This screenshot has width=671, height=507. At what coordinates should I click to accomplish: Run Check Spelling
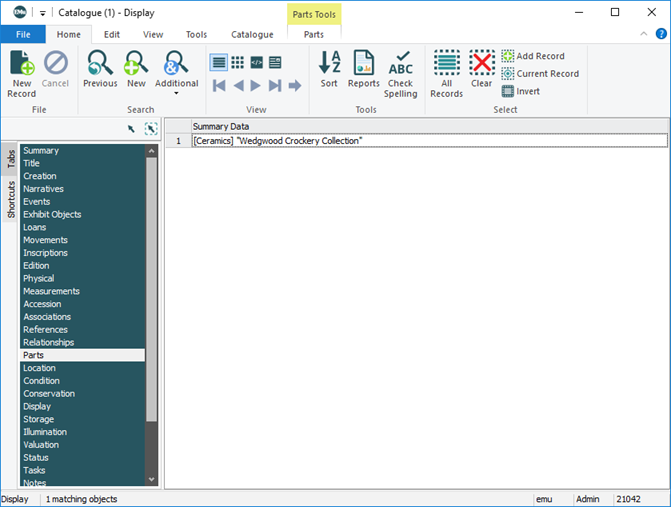[400, 74]
